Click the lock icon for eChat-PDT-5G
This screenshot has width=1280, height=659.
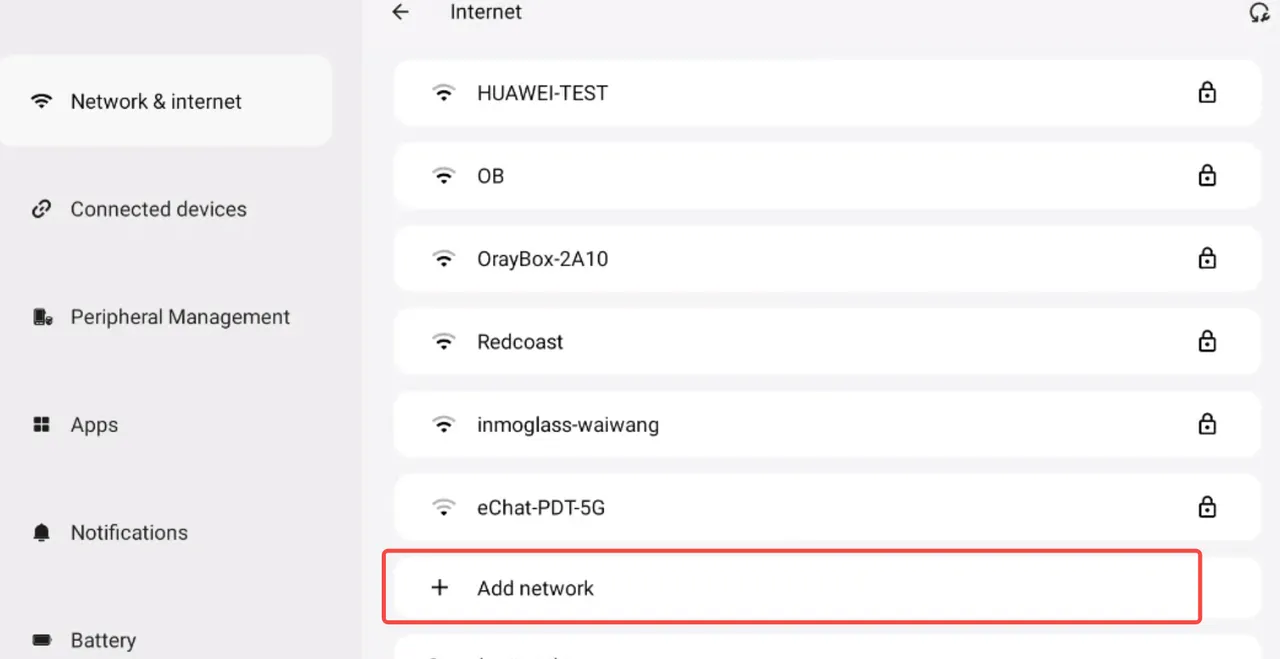pyautogui.click(x=1207, y=507)
